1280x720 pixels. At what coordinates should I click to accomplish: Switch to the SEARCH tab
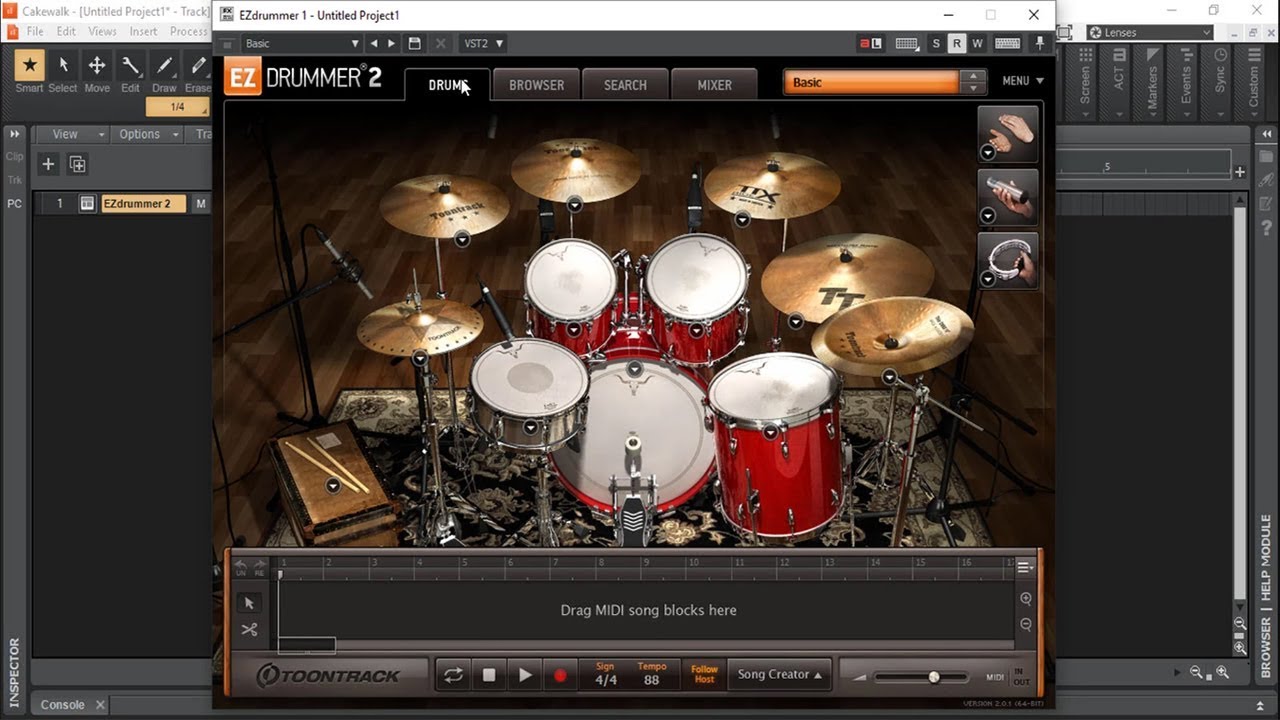[625, 85]
